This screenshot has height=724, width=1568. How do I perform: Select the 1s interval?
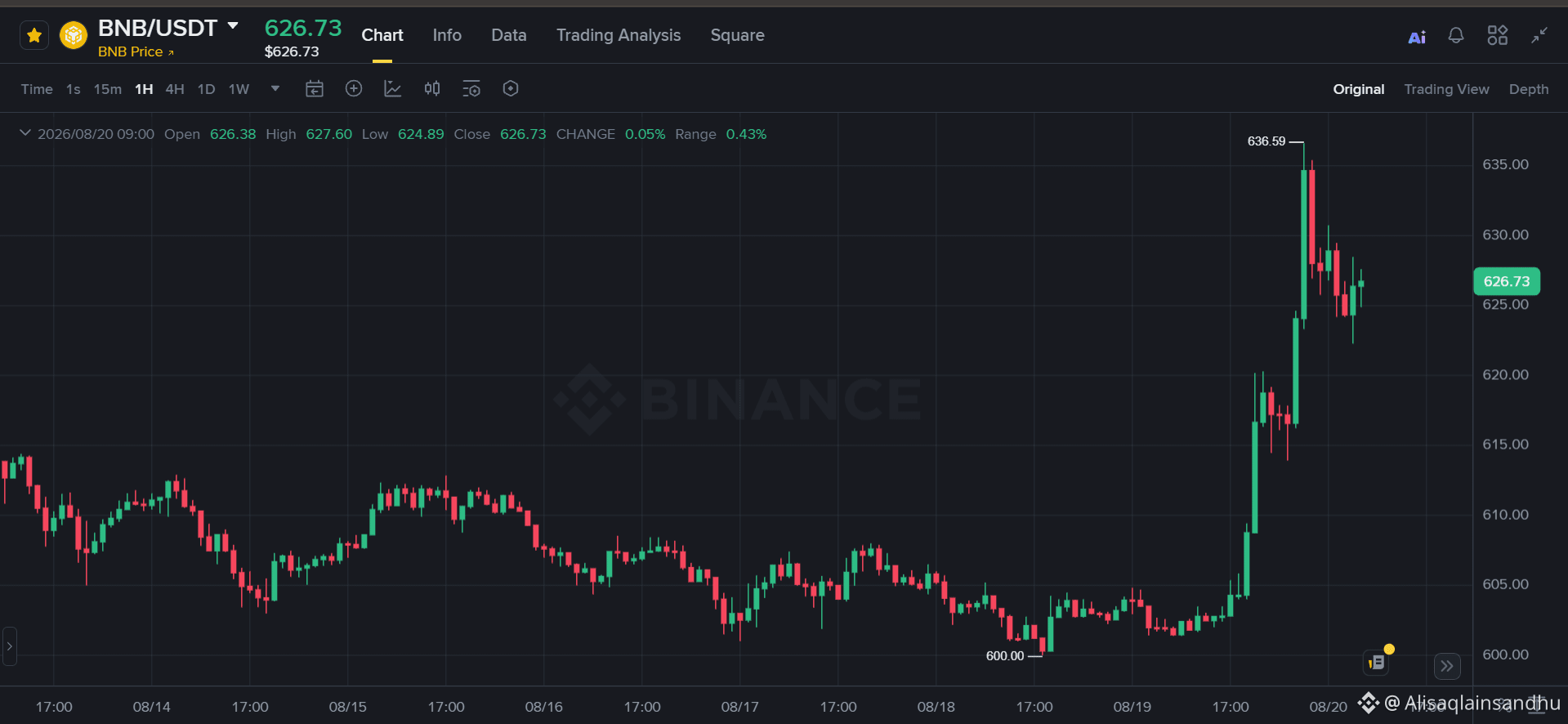(x=74, y=89)
